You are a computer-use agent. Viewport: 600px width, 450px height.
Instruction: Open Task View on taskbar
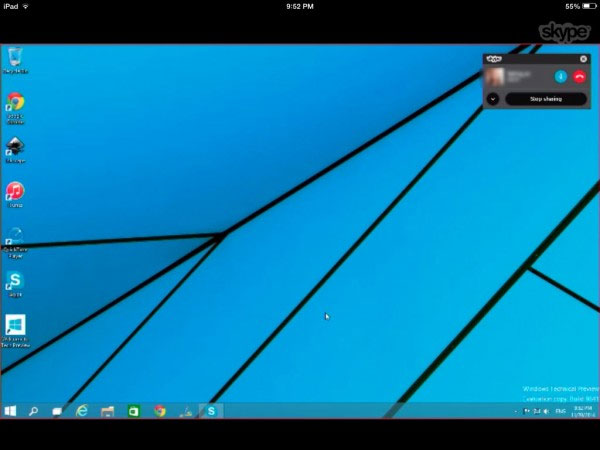pos(57,411)
